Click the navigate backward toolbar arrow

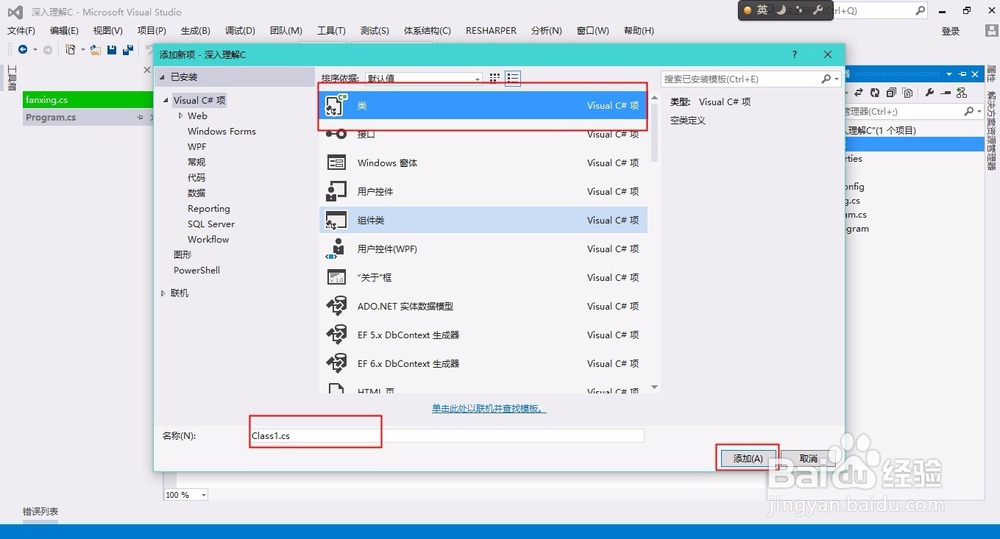pyautogui.click(x=23, y=49)
